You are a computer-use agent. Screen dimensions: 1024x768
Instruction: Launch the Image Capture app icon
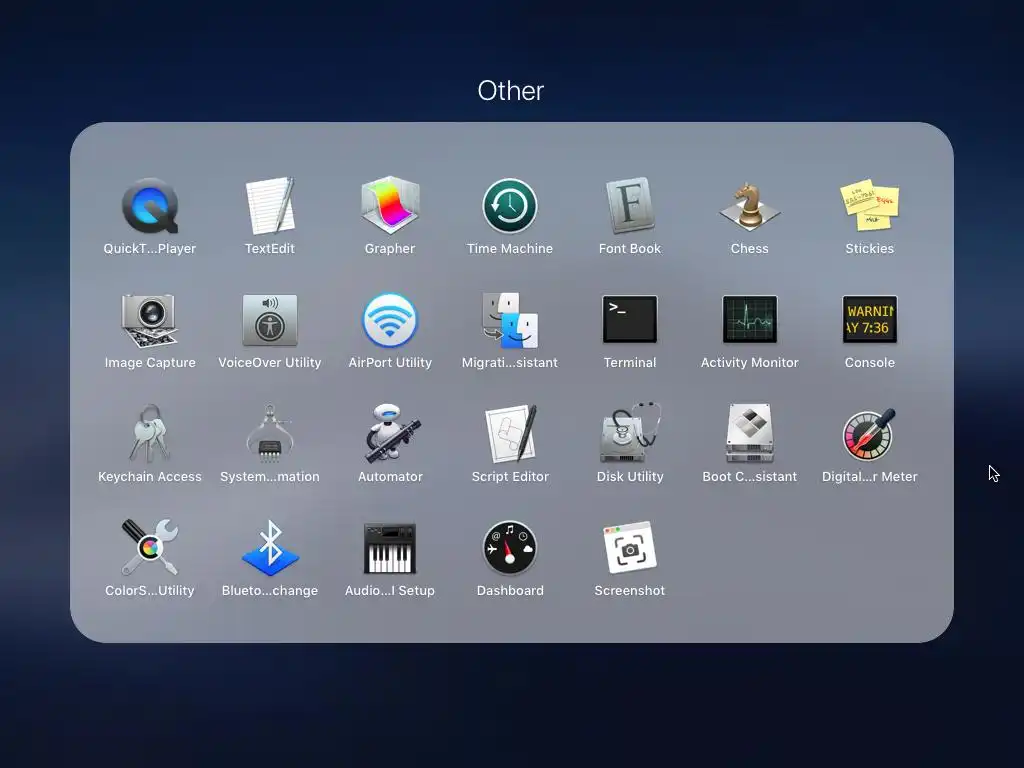[x=150, y=320]
